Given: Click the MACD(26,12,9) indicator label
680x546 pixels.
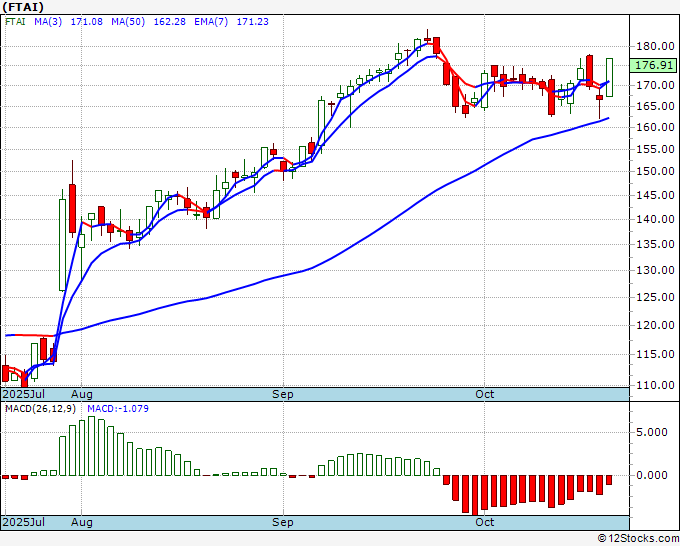Looking at the screenshot, I should 41,409.
